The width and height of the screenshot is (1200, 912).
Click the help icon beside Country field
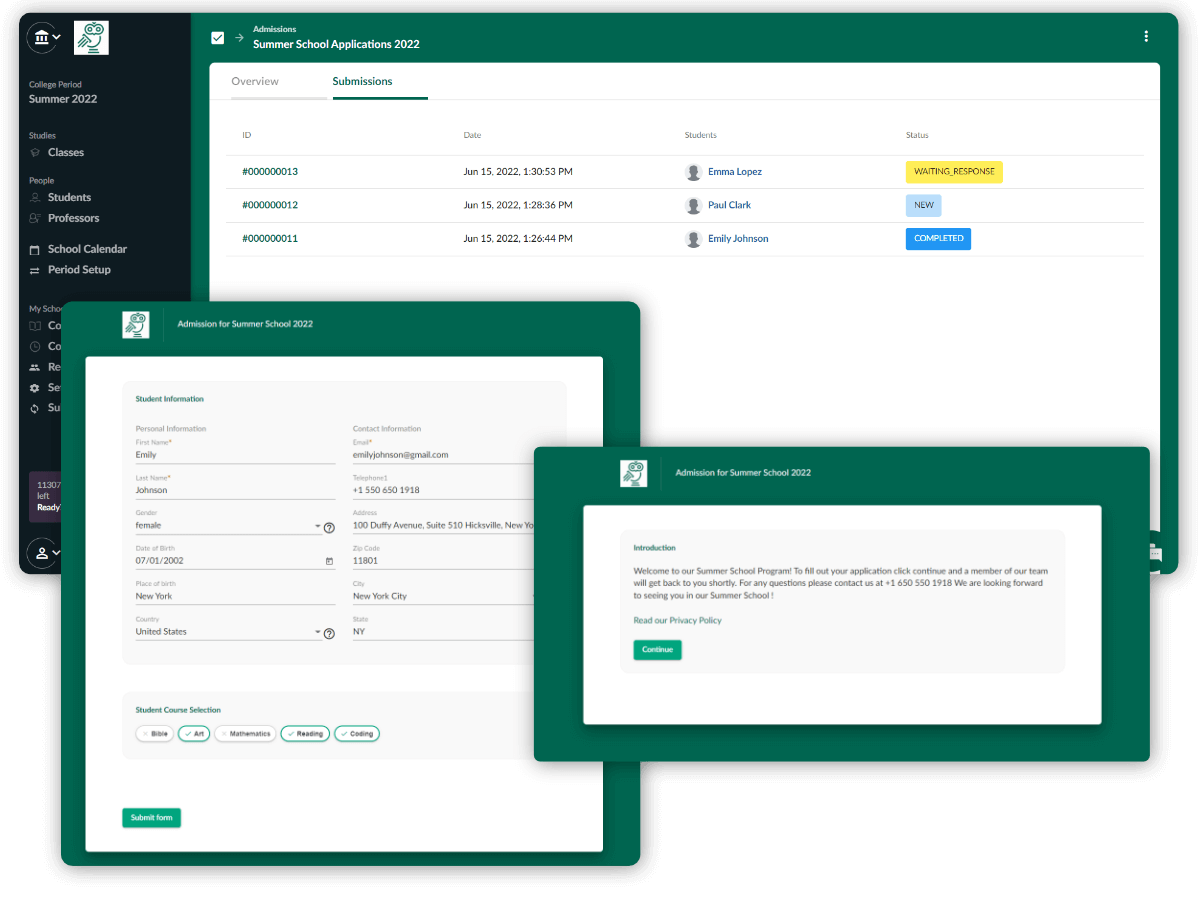coord(329,633)
